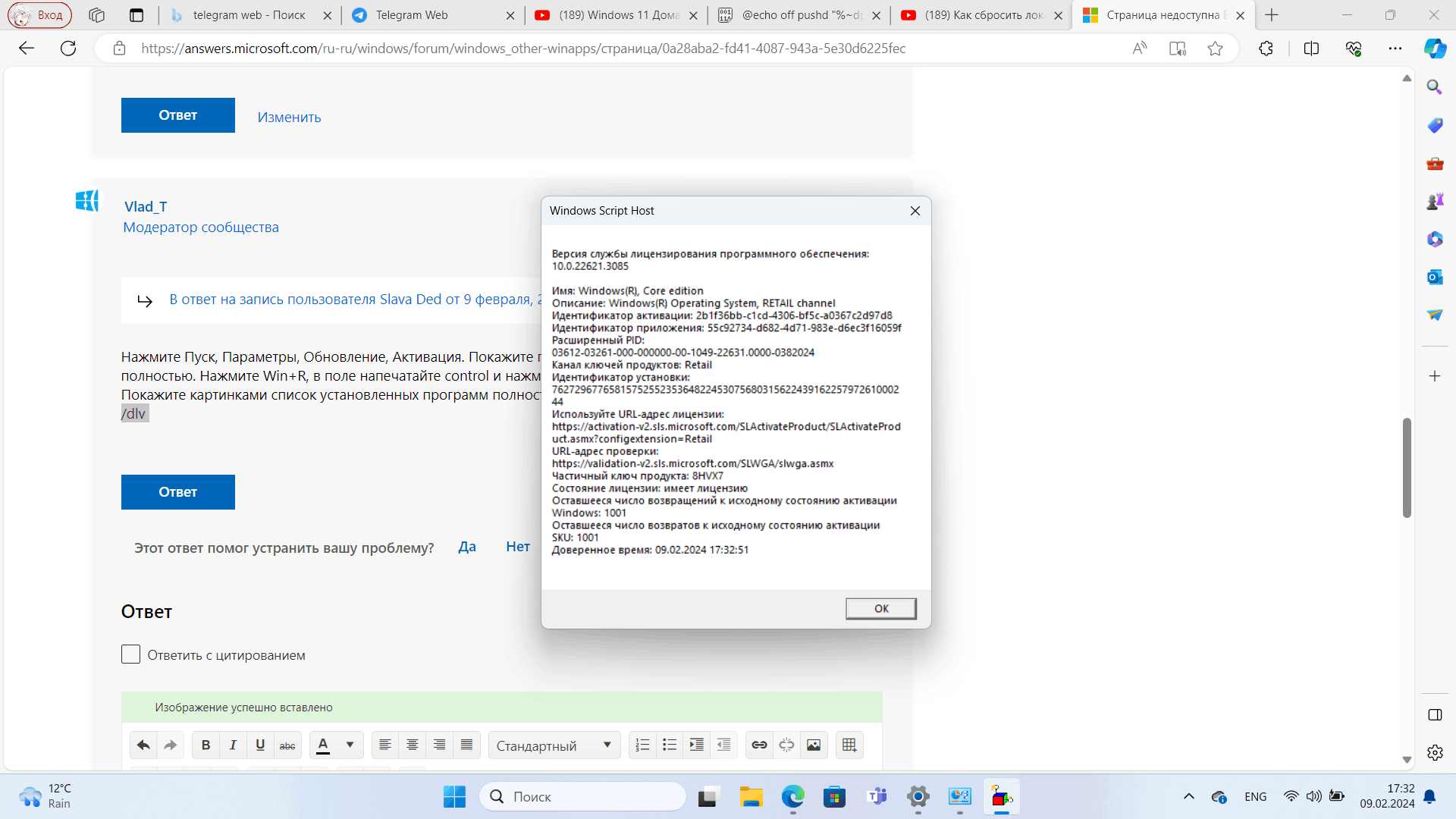
Task: Answer Да to the helpful question
Action: tap(467, 547)
